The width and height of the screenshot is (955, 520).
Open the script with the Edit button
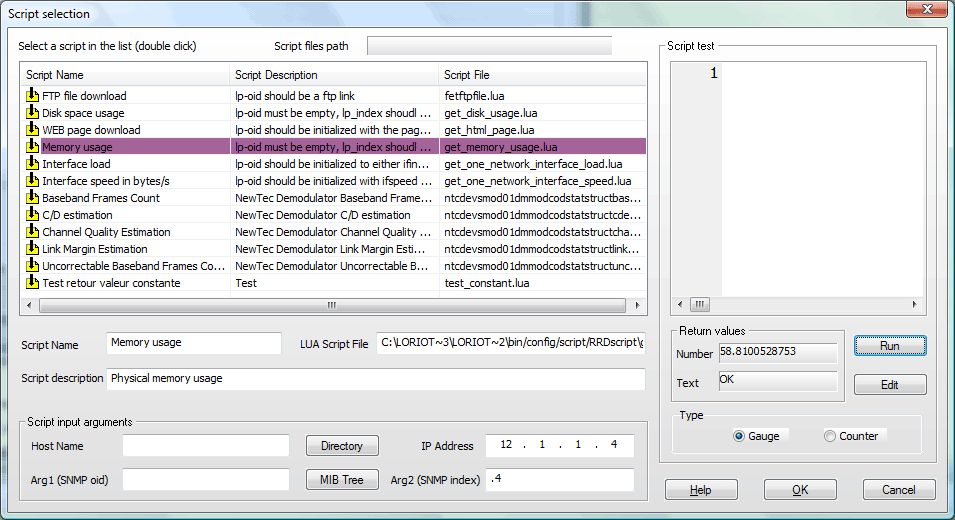890,385
